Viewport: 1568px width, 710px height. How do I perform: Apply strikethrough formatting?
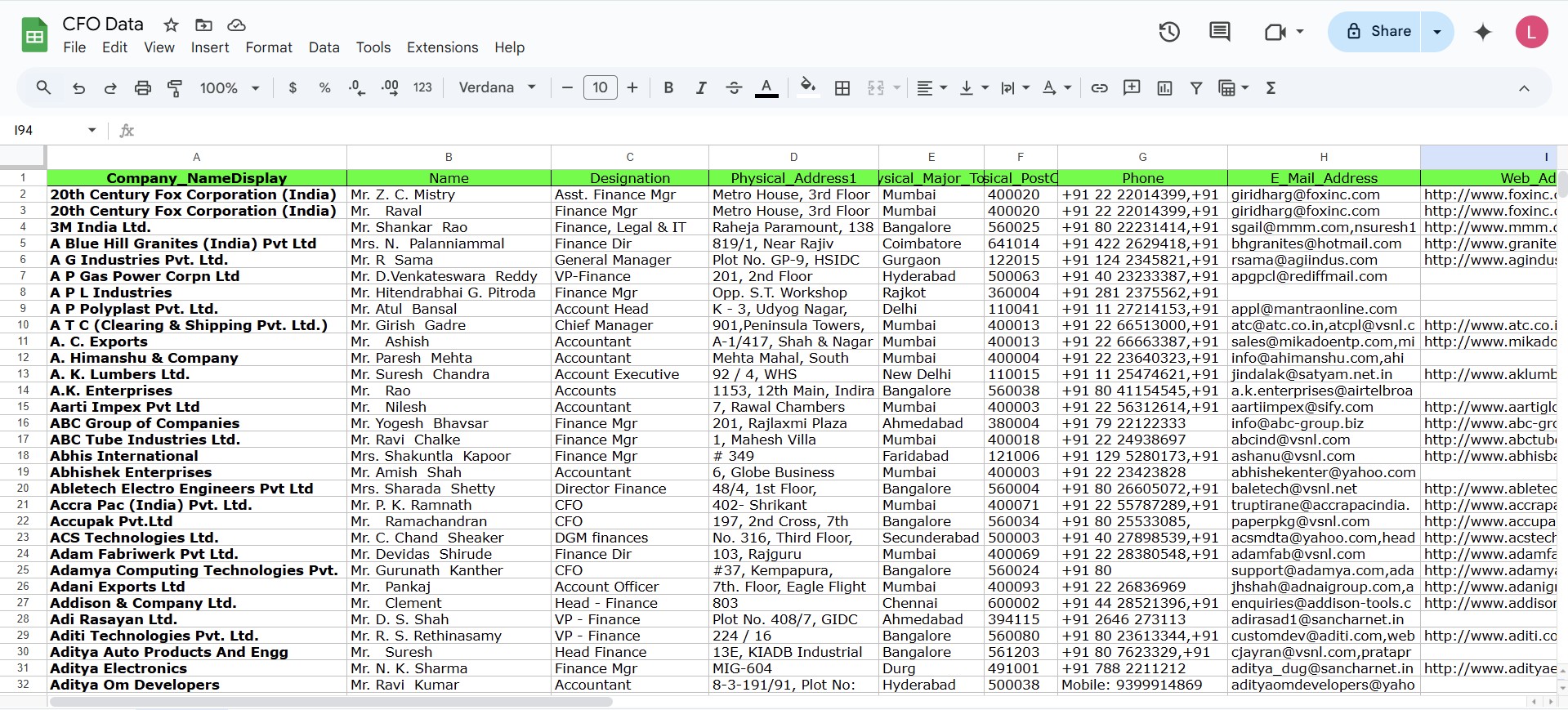point(734,87)
